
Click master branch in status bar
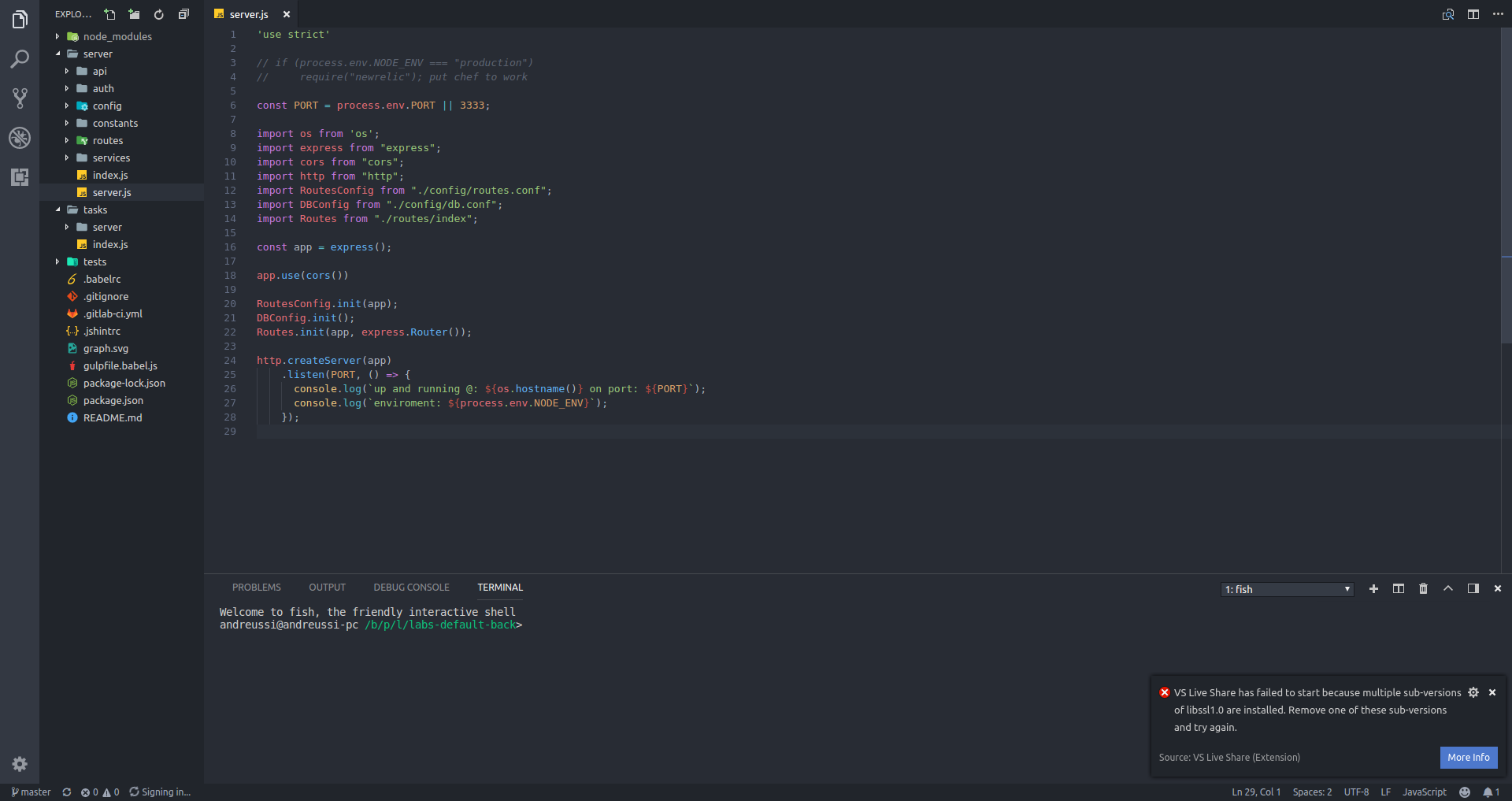pyautogui.click(x=31, y=792)
